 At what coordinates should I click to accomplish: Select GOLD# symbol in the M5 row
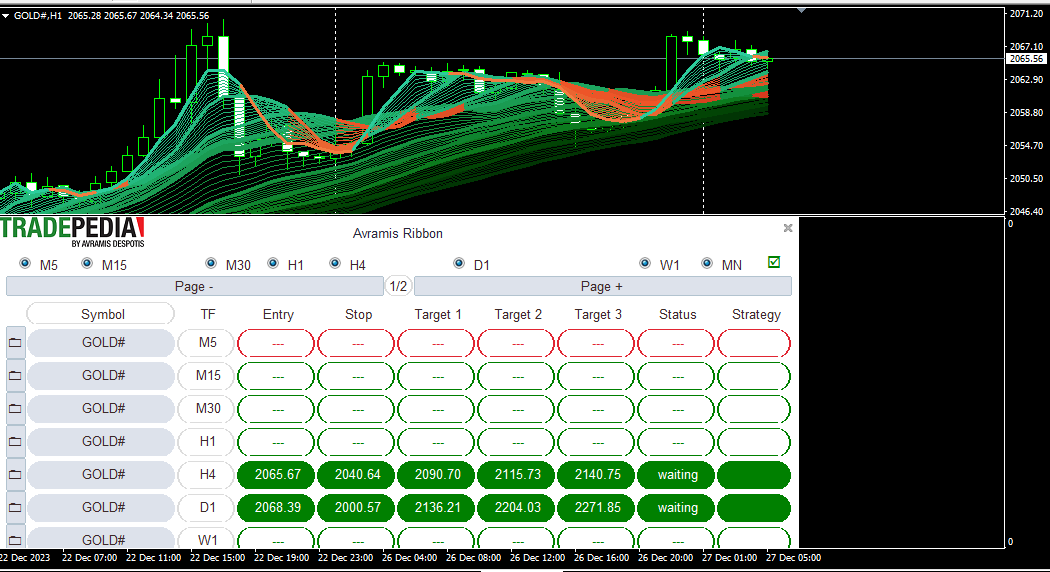[x=101, y=343]
